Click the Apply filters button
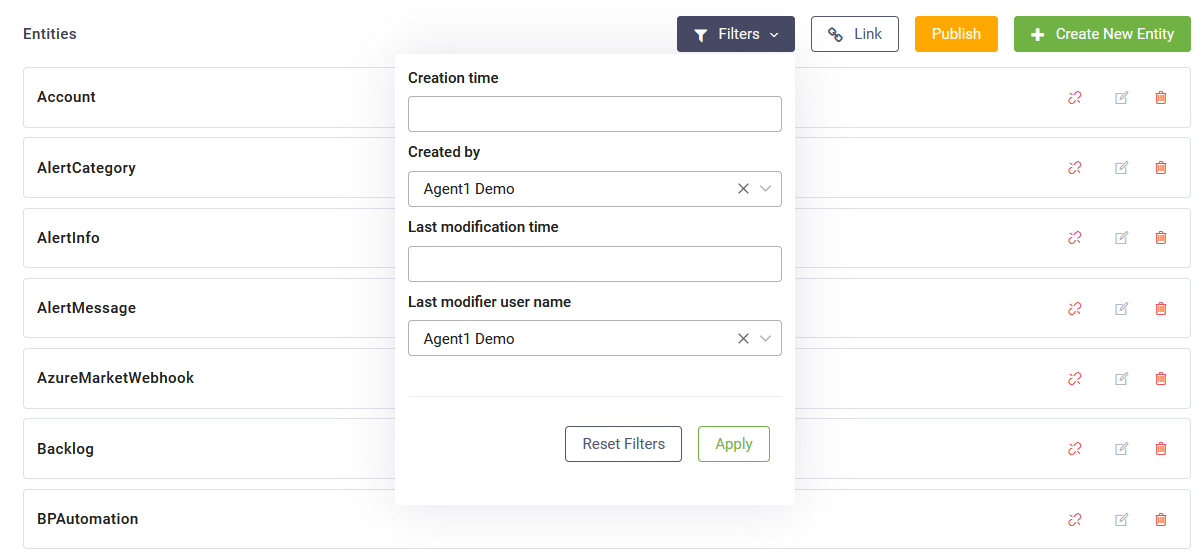The height and width of the screenshot is (551, 1203). click(734, 444)
